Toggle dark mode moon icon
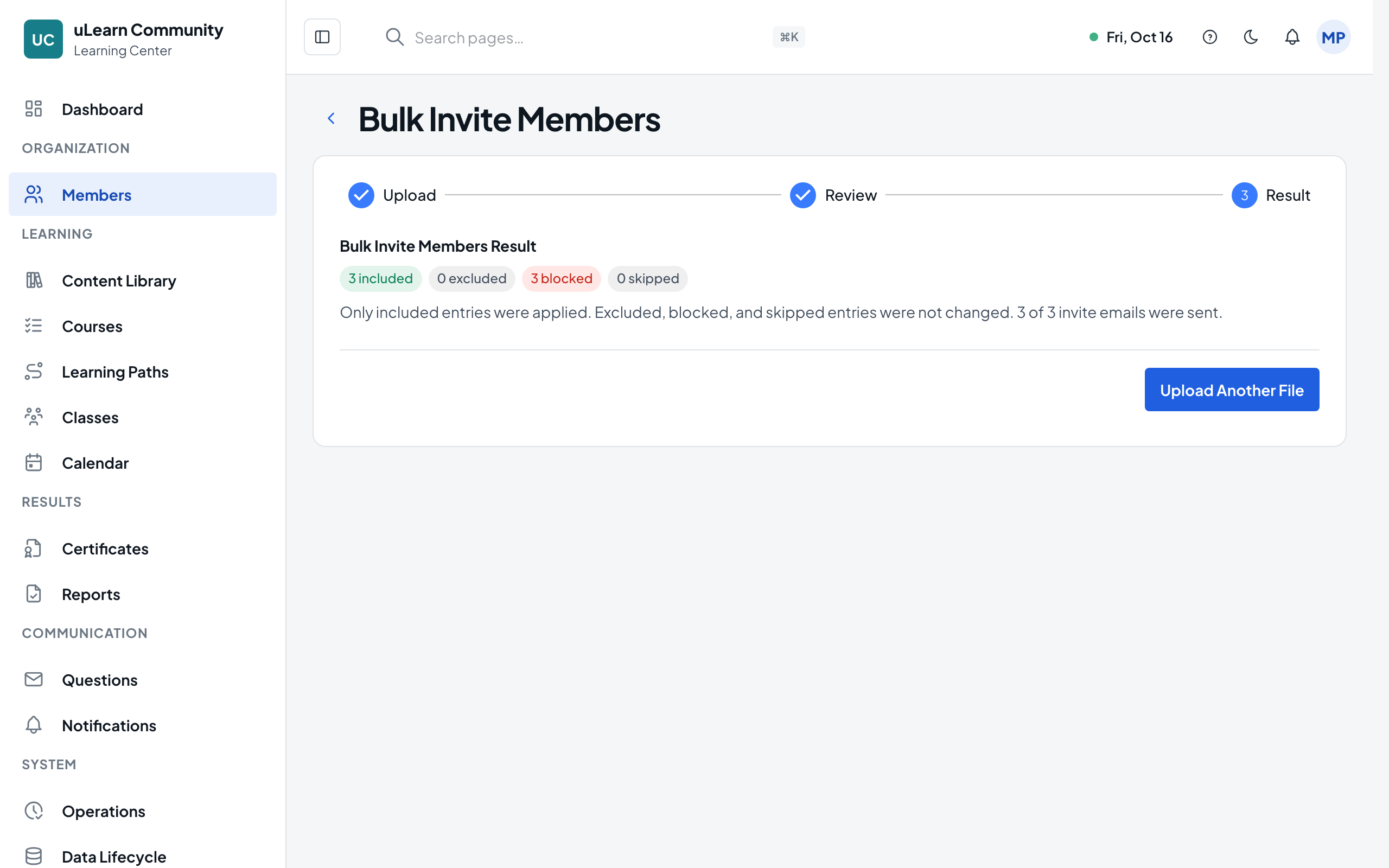Image resolution: width=1389 pixels, height=868 pixels. click(1251, 37)
